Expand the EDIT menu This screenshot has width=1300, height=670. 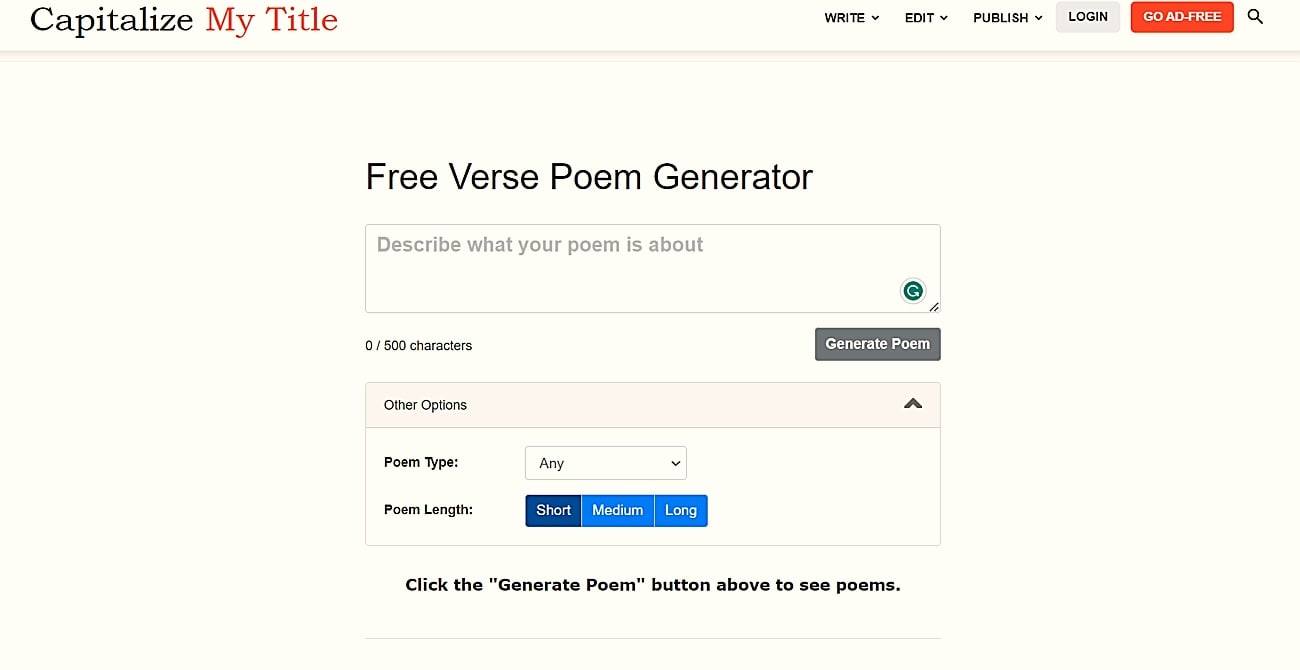click(x=925, y=17)
